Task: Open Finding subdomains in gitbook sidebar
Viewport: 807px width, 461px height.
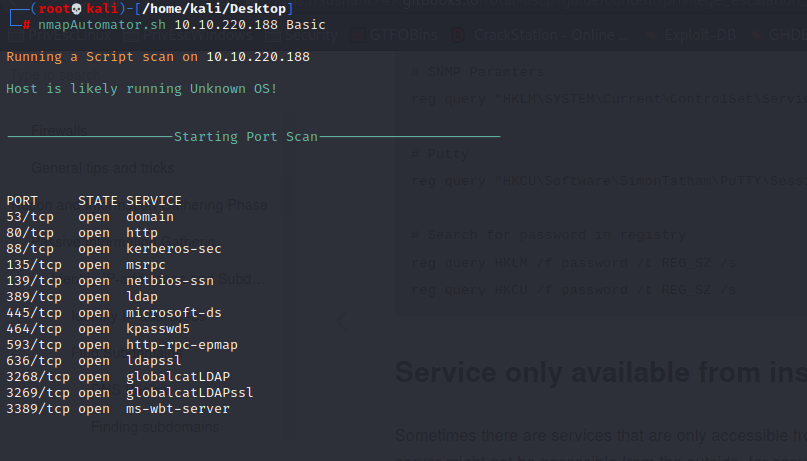Action: pyautogui.click(x=156, y=427)
